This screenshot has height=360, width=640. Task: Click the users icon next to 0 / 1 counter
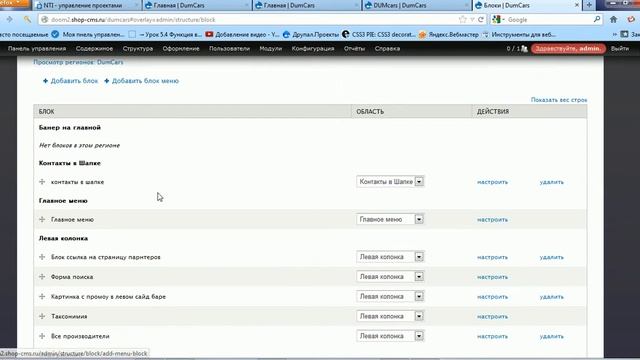click(524, 49)
